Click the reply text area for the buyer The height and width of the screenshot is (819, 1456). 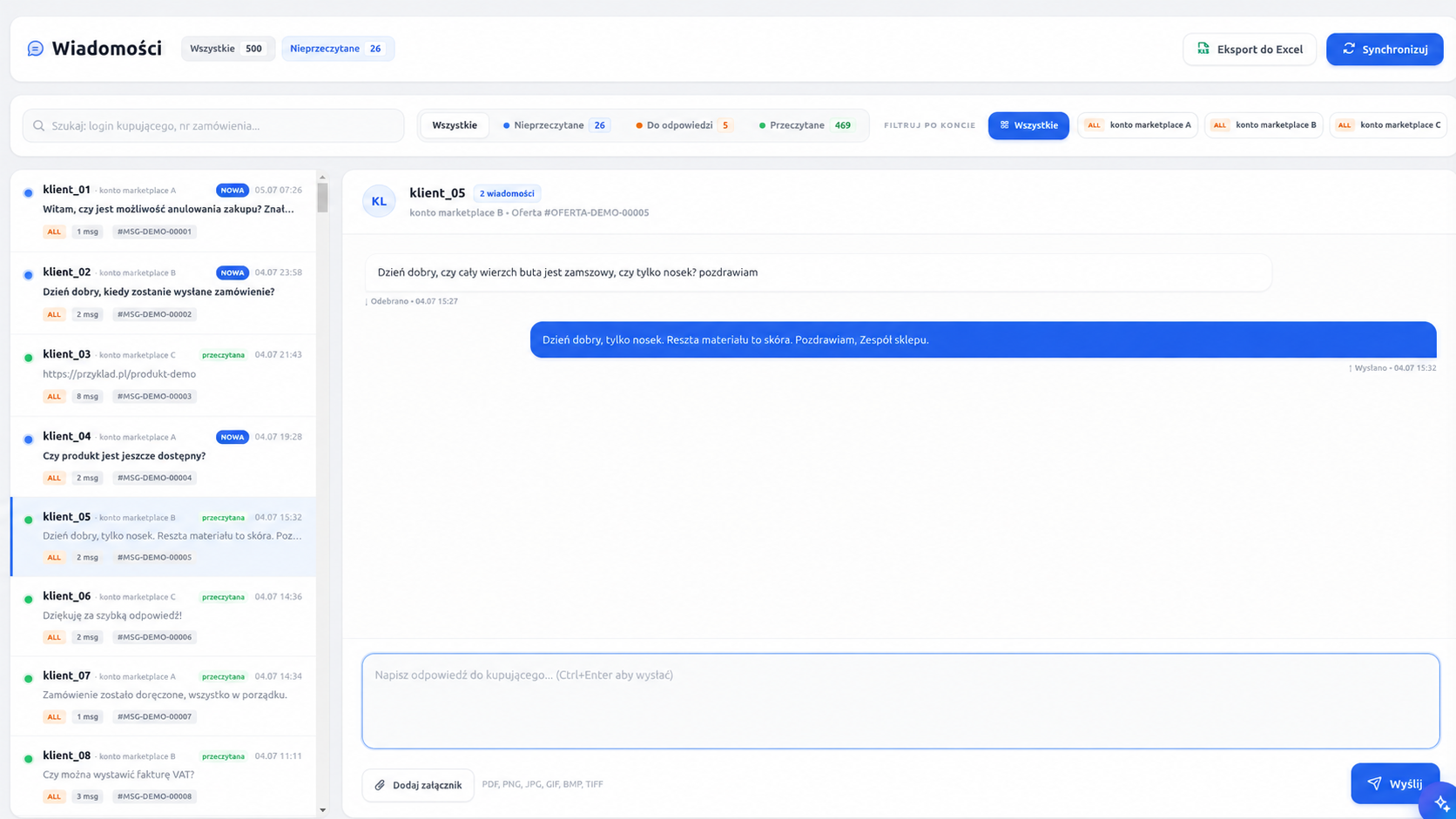[900, 701]
